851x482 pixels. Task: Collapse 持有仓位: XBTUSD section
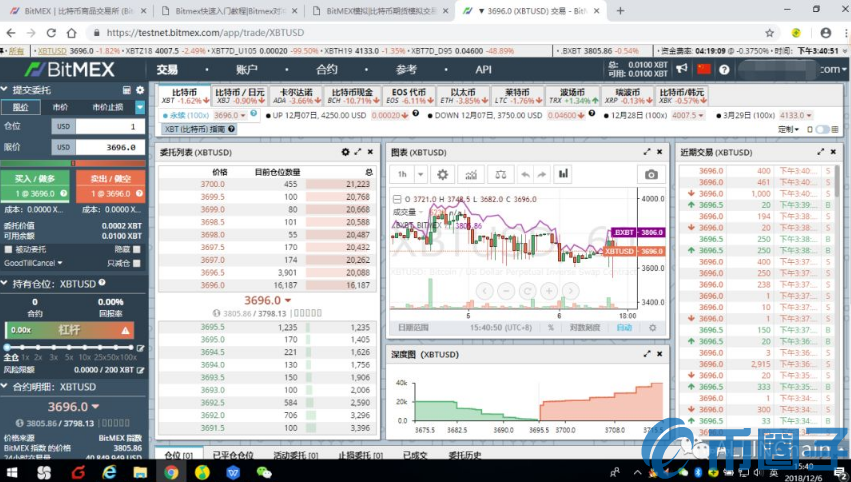coord(4,283)
